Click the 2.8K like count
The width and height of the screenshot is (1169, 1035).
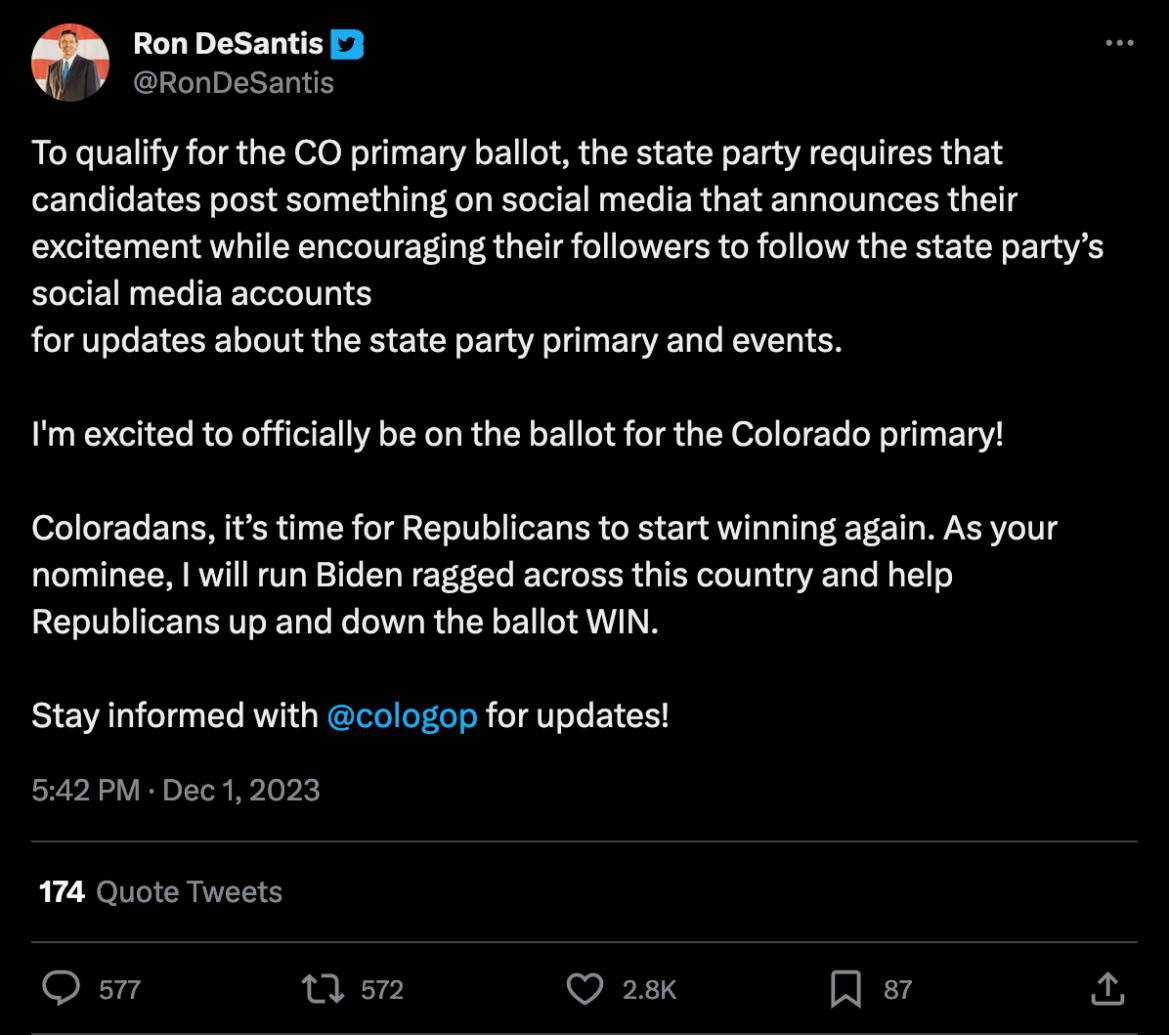648,989
